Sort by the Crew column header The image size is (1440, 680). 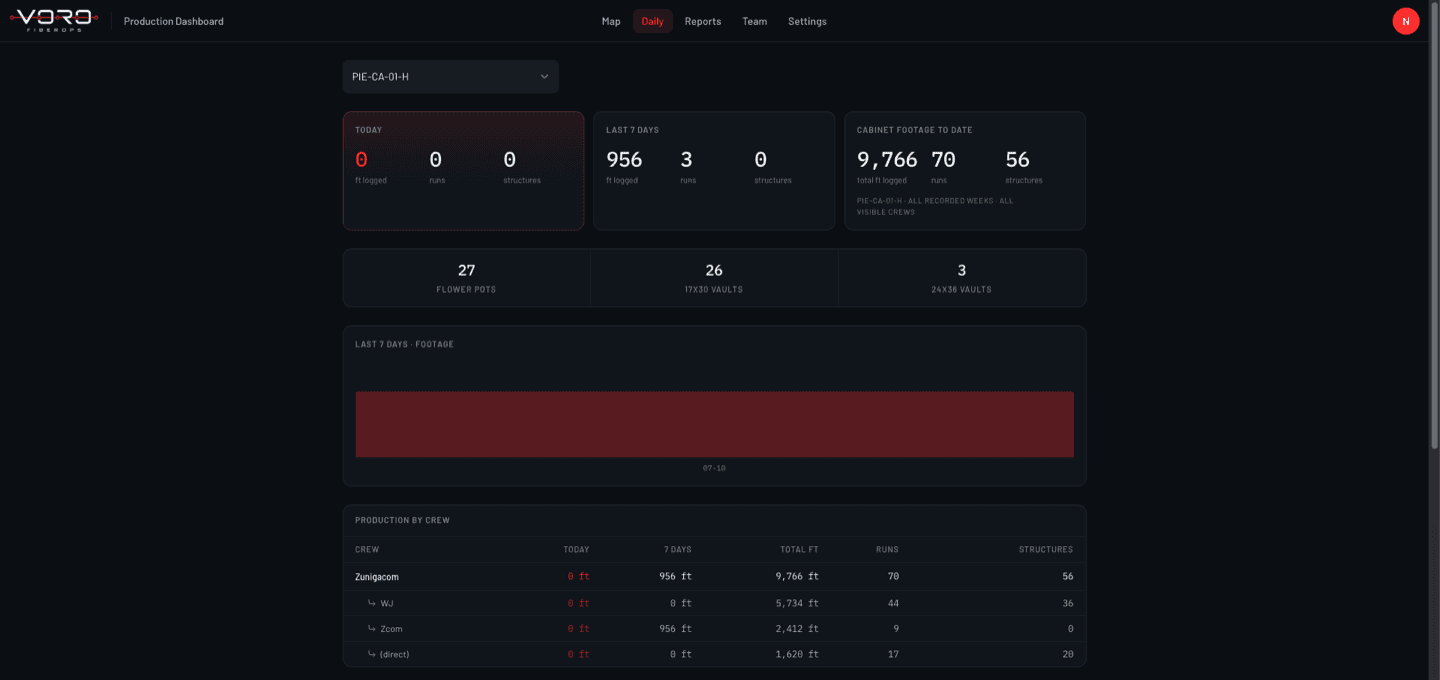(x=367, y=549)
